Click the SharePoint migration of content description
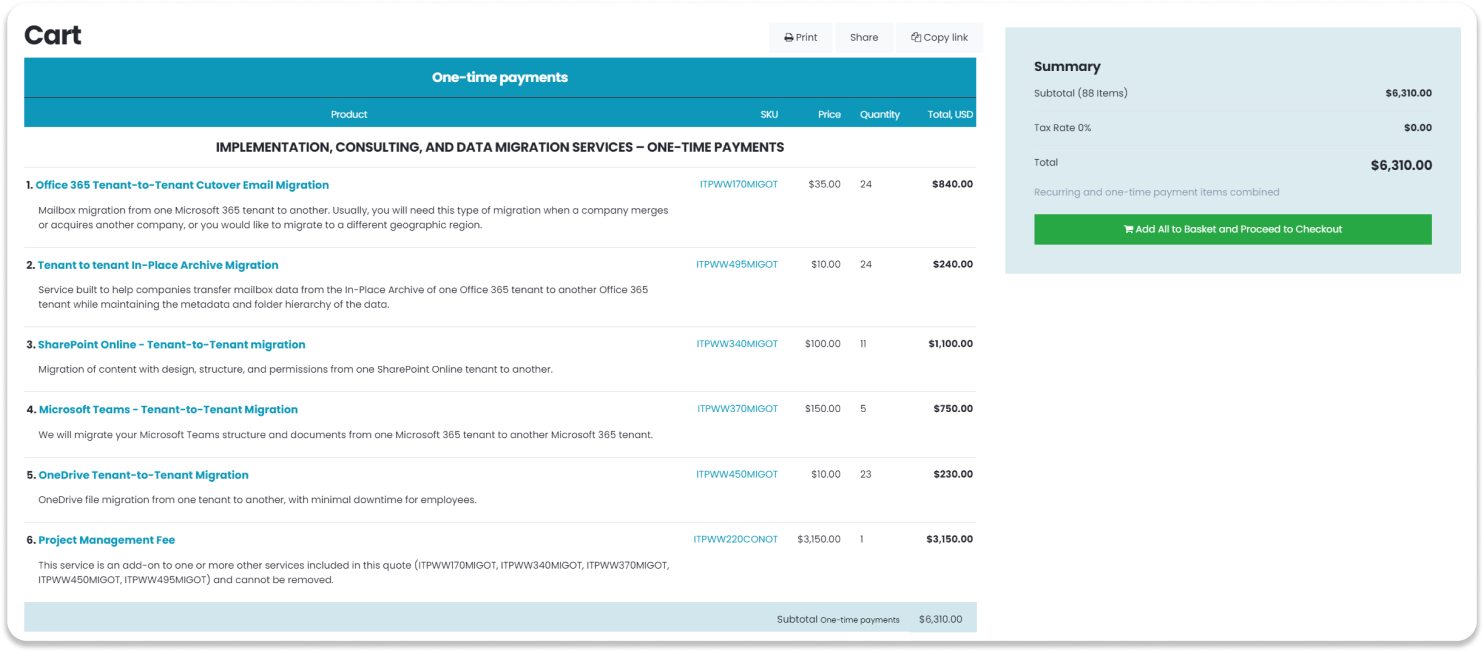The height and width of the screenshot is (652, 1484). 295,369
